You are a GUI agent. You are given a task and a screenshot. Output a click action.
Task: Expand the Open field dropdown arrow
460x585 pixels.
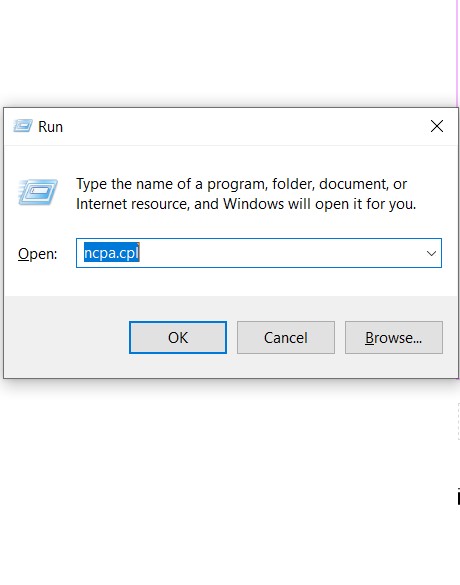click(x=431, y=253)
